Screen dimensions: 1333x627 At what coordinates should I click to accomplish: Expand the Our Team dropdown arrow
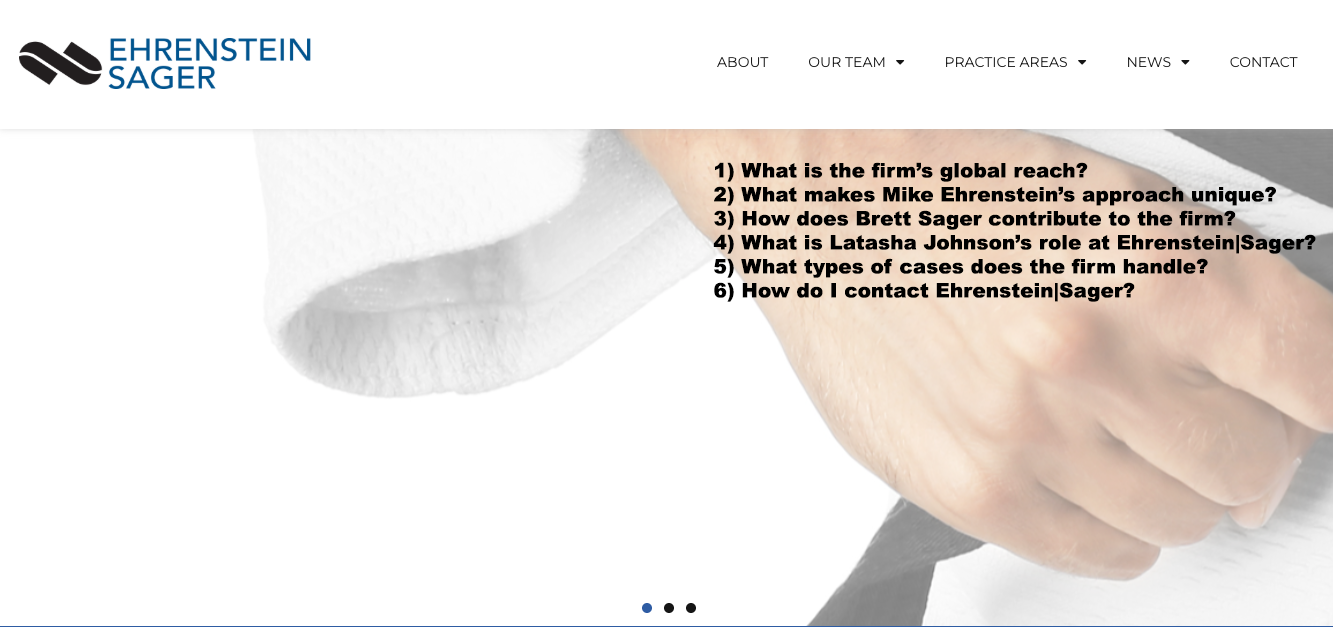900,62
